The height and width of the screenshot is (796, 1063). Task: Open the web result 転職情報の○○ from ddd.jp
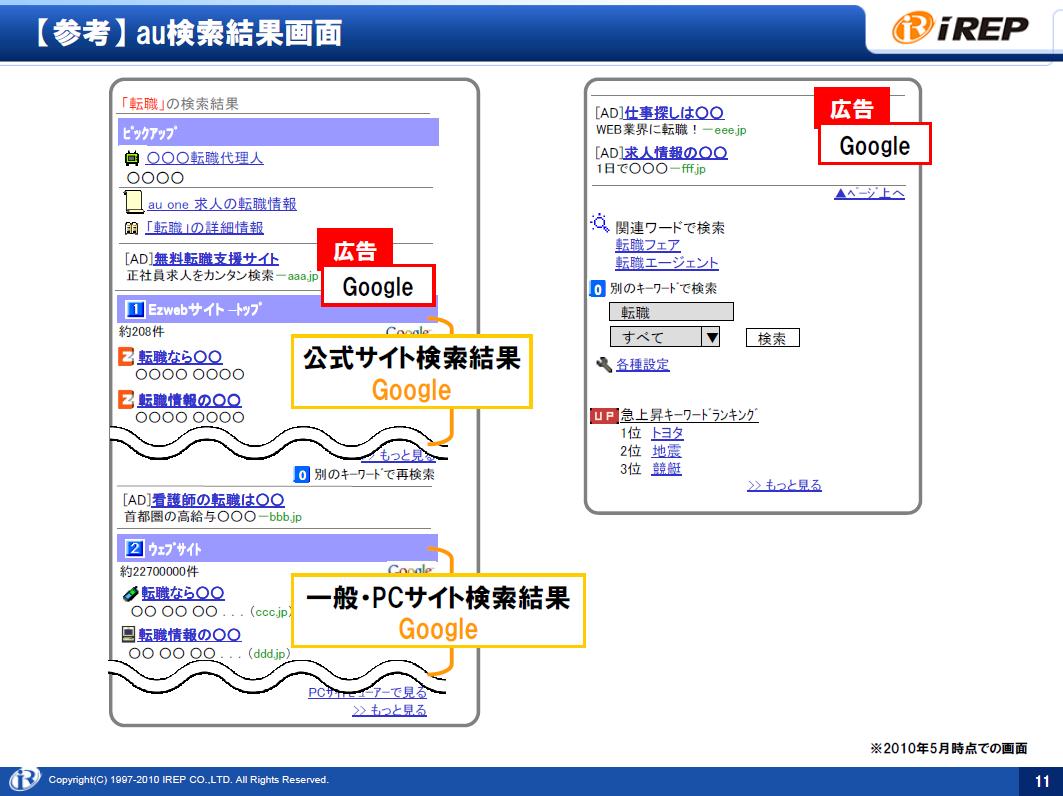coord(189,635)
